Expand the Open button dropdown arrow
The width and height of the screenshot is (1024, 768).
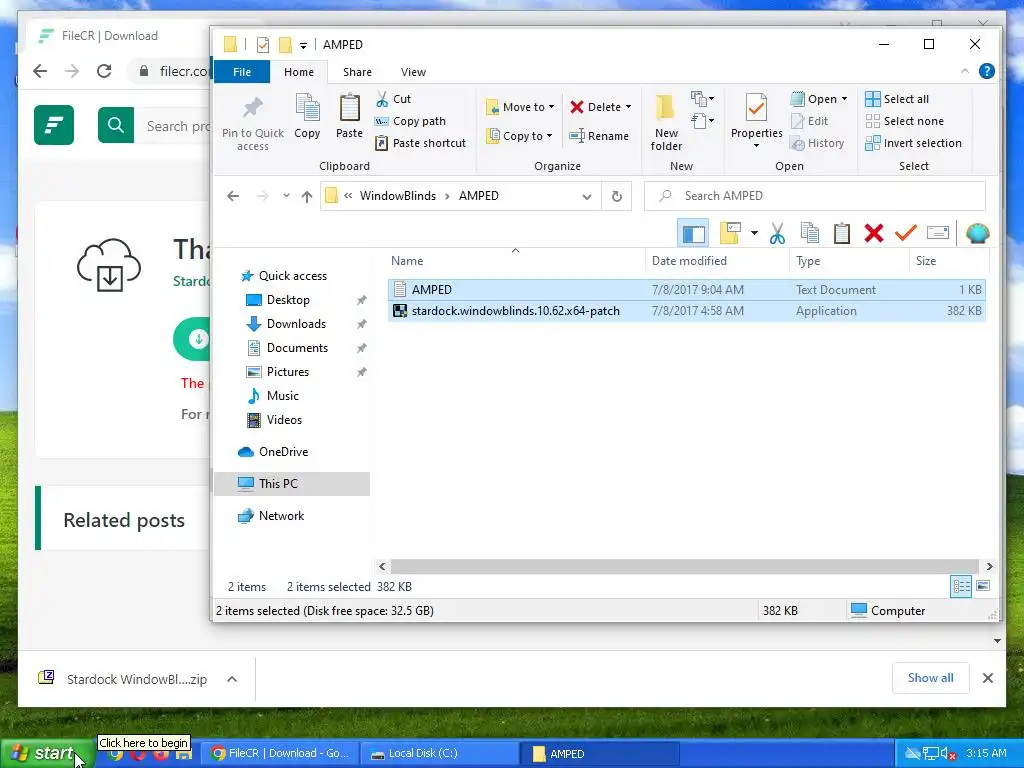[844, 99]
